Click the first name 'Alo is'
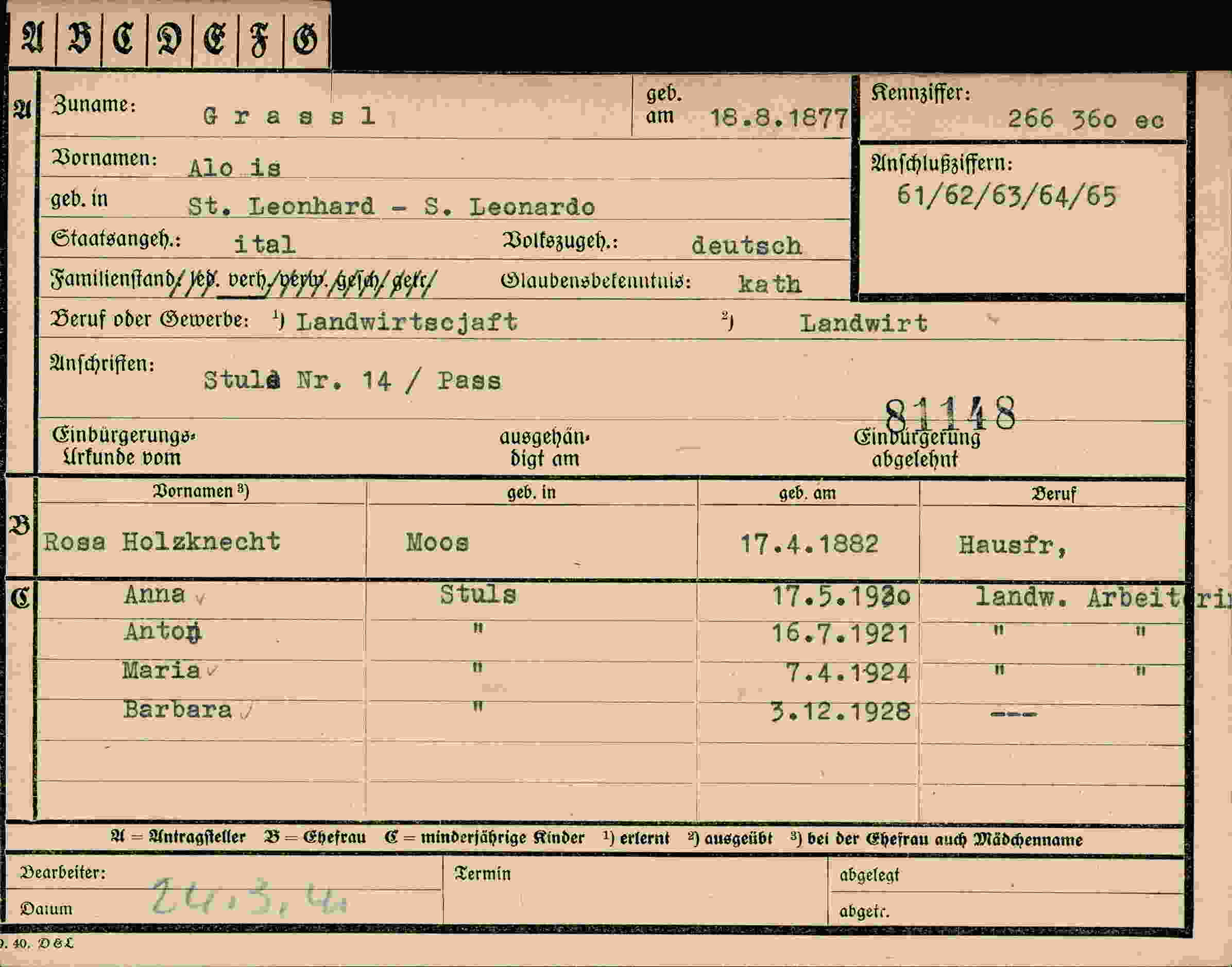The width and height of the screenshot is (1232, 967). pyautogui.click(x=234, y=168)
